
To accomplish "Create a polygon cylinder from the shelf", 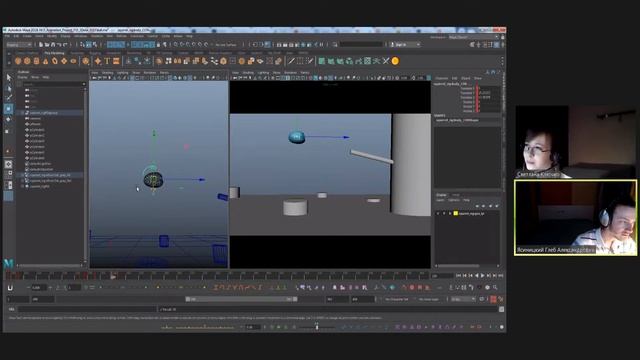I will [36, 61].
